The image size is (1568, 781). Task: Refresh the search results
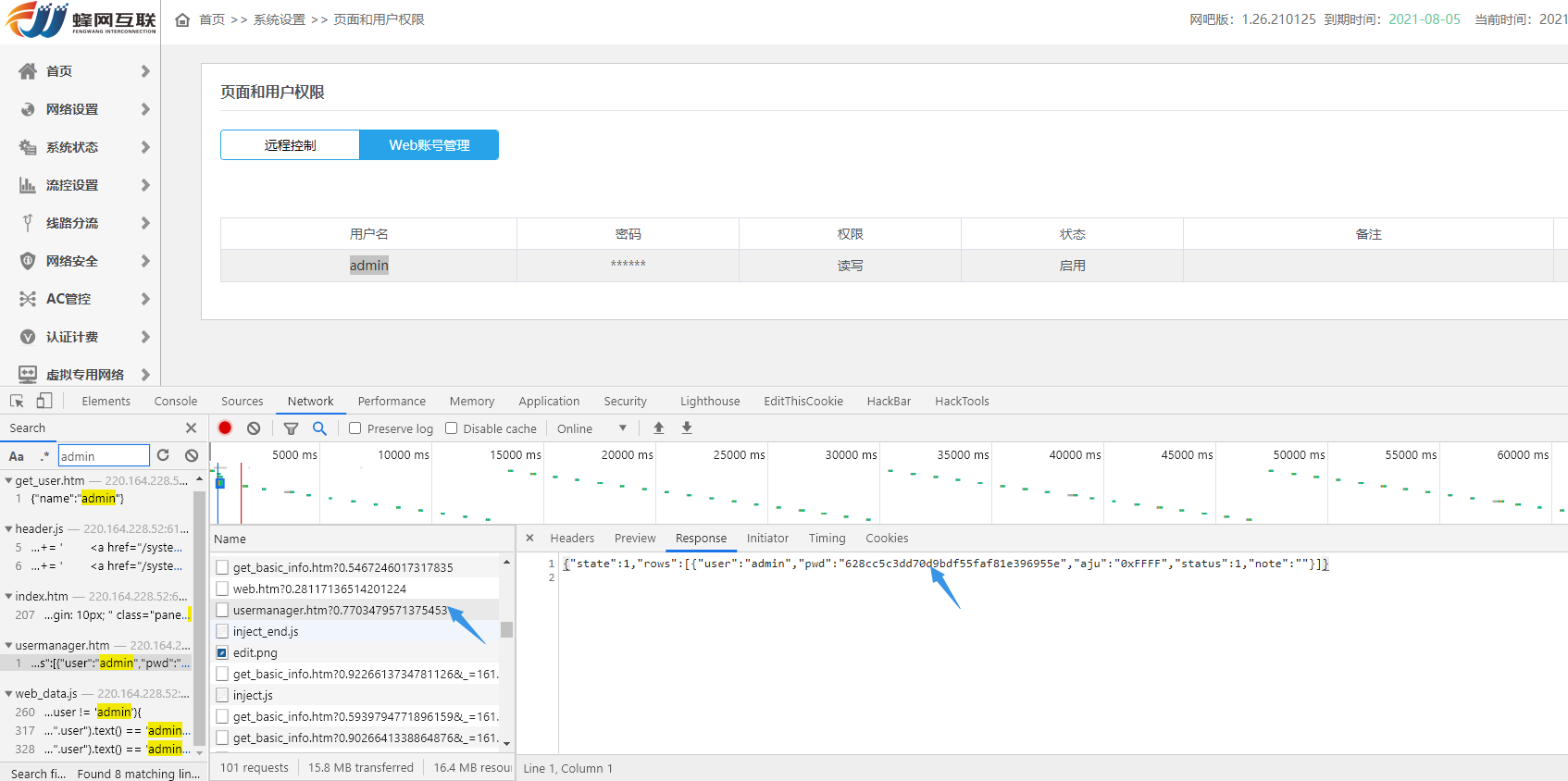click(x=163, y=455)
